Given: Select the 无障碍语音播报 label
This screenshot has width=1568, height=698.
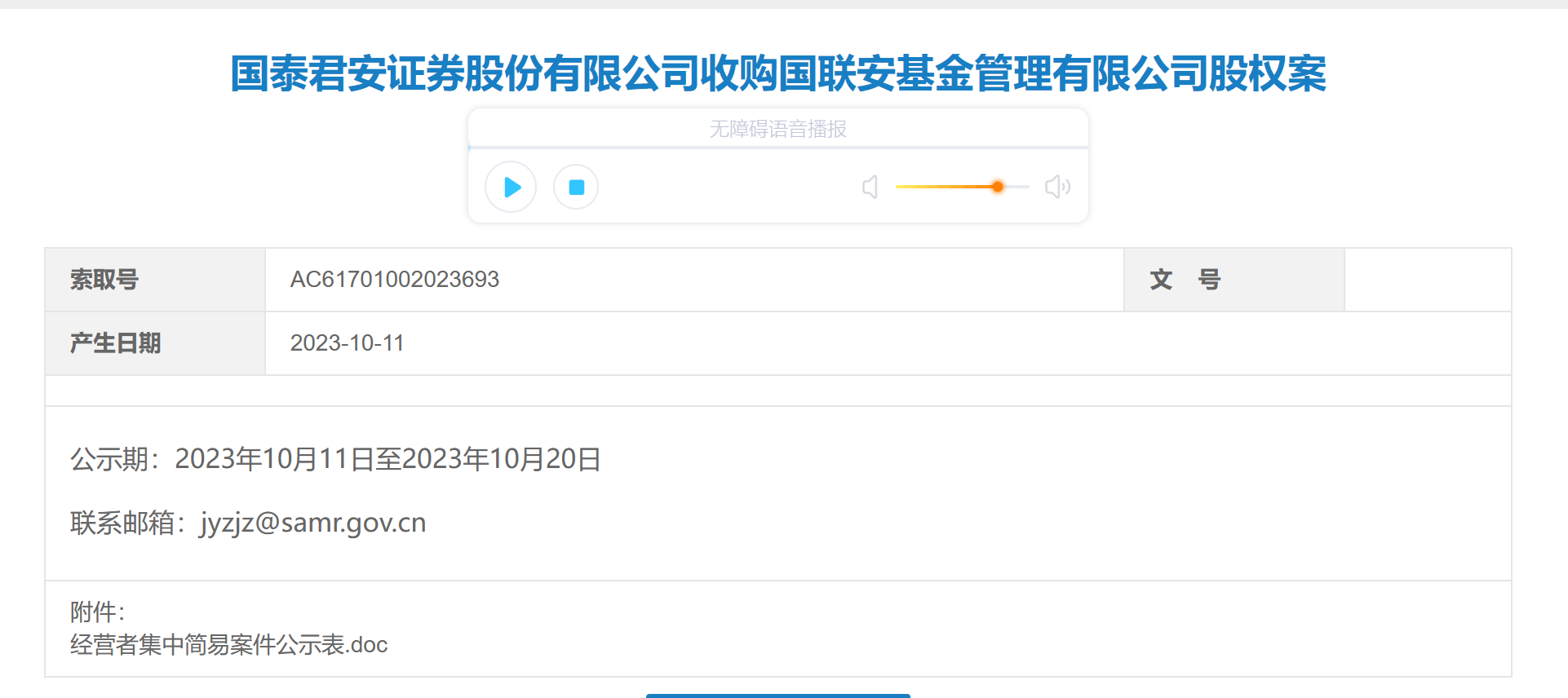Looking at the screenshot, I should (x=778, y=129).
